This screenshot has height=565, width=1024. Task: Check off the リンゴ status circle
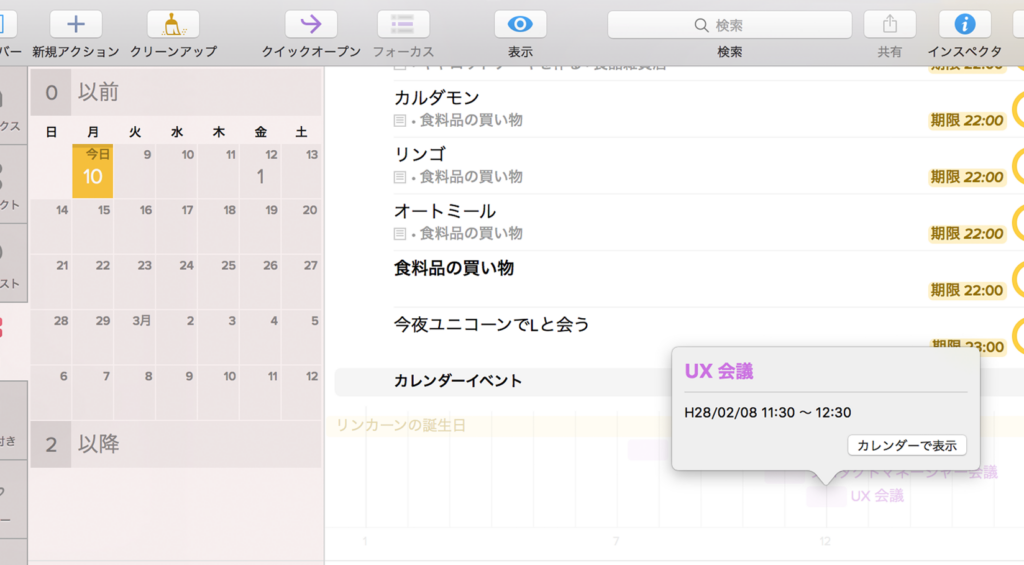pos(1017,165)
